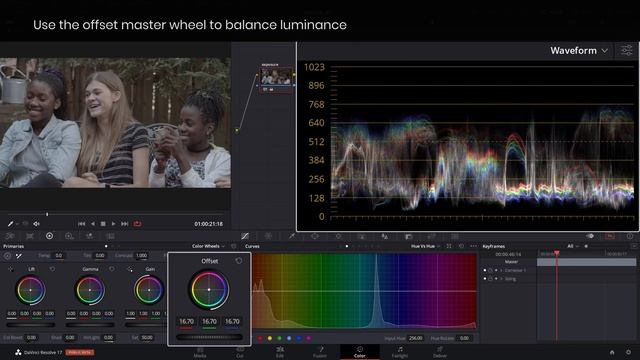The height and width of the screenshot is (360, 640).
Task: Open the HDR palette icon
Action: click(x=69, y=236)
